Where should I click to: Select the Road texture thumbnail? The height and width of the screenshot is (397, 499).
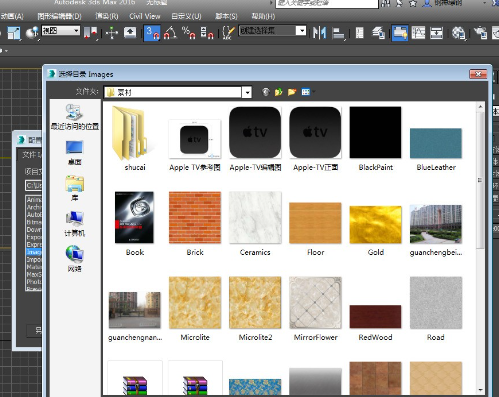[x=436, y=309]
